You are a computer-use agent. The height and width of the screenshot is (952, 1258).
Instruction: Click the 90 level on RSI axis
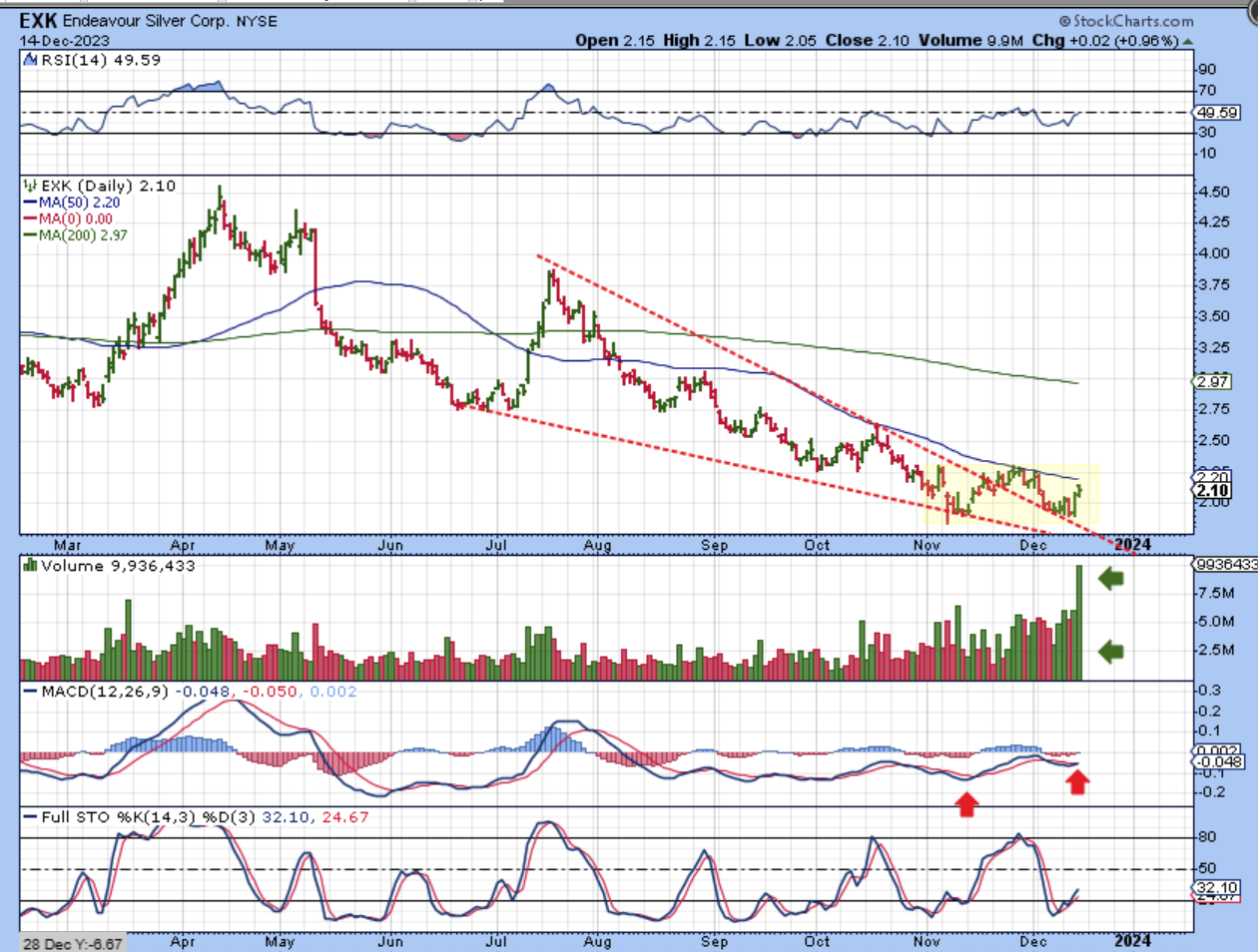[1208, 70]
